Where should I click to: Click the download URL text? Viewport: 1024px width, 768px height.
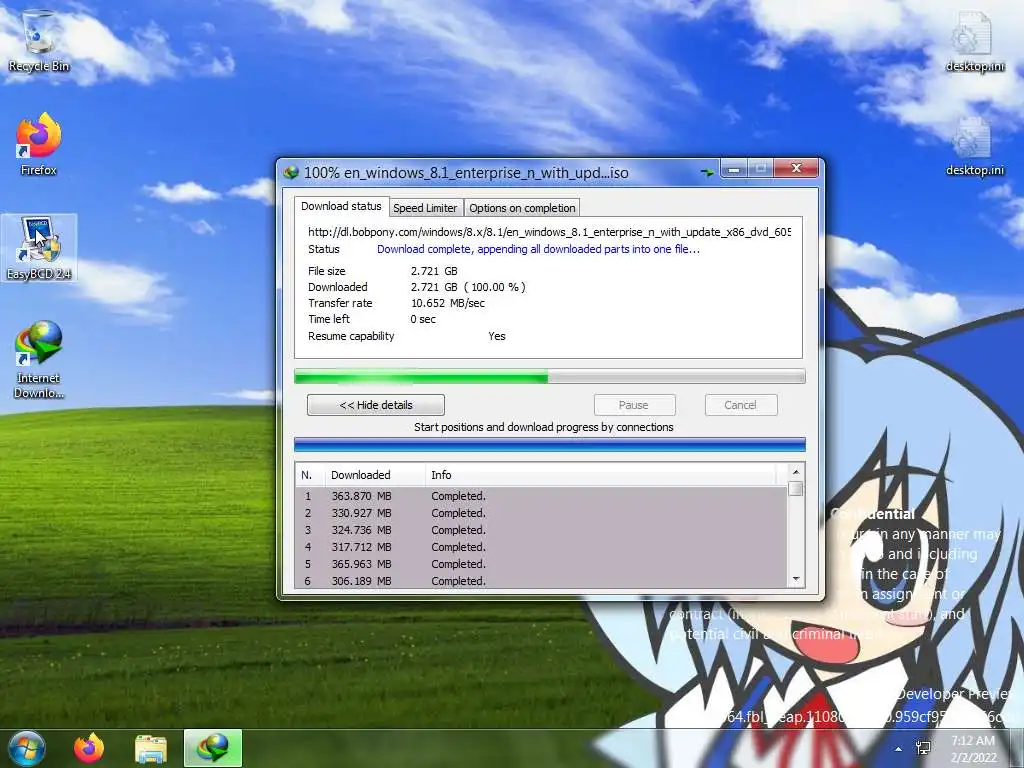(x=549, y=232)
